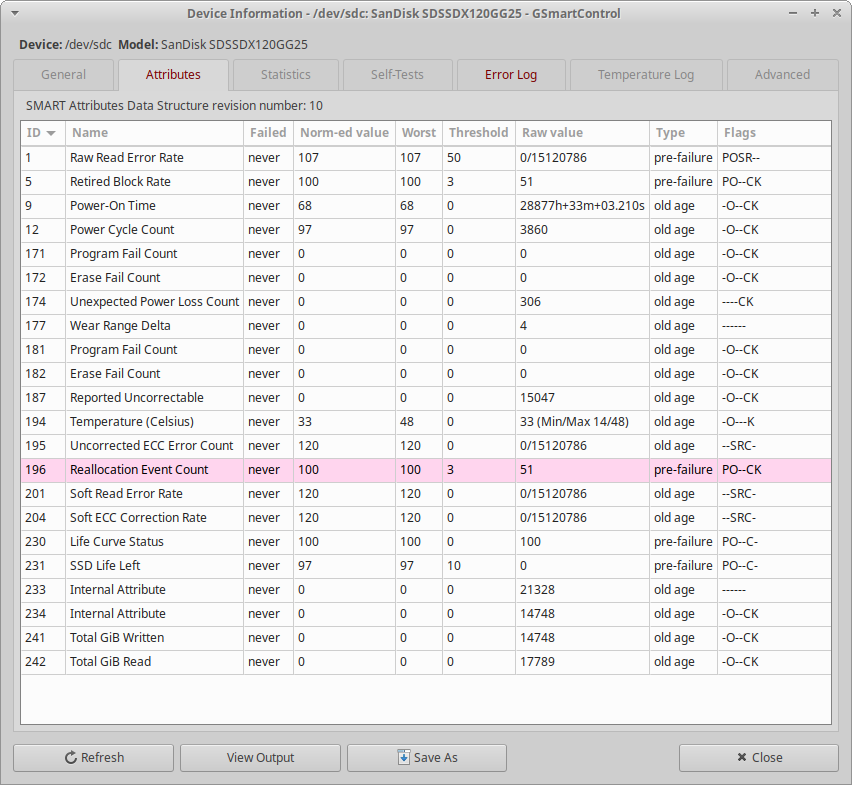
Task: Open the Error Log tab
Action: [x=511, y=75]
